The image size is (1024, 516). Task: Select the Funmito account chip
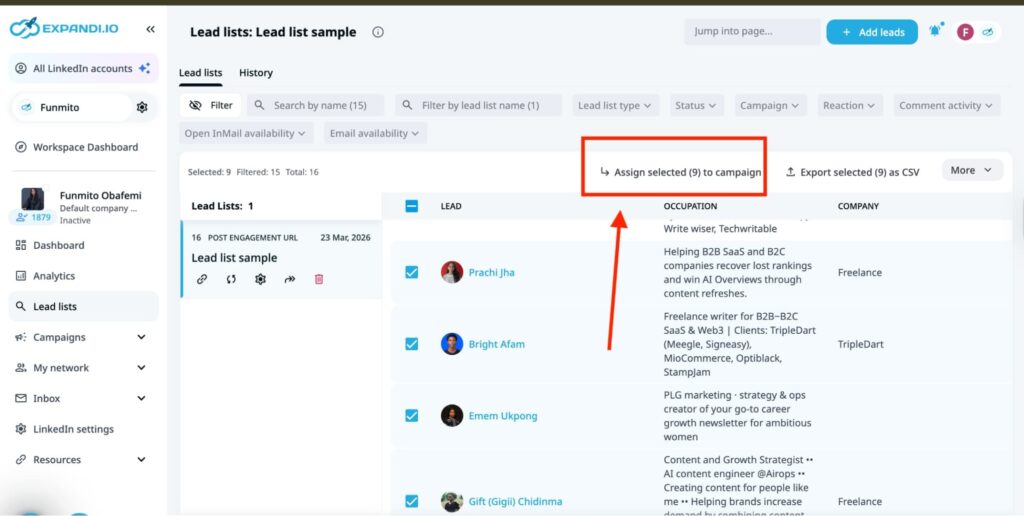(x=71, y=107)
